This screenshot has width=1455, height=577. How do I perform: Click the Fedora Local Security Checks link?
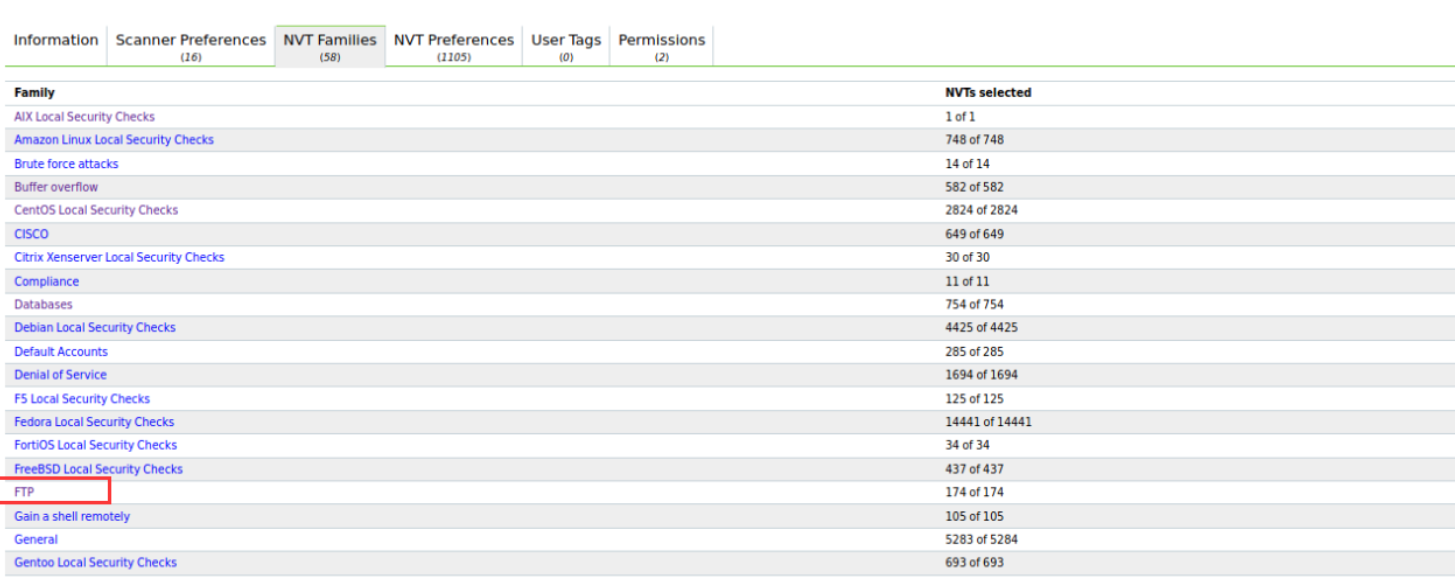tap(94, 422)
